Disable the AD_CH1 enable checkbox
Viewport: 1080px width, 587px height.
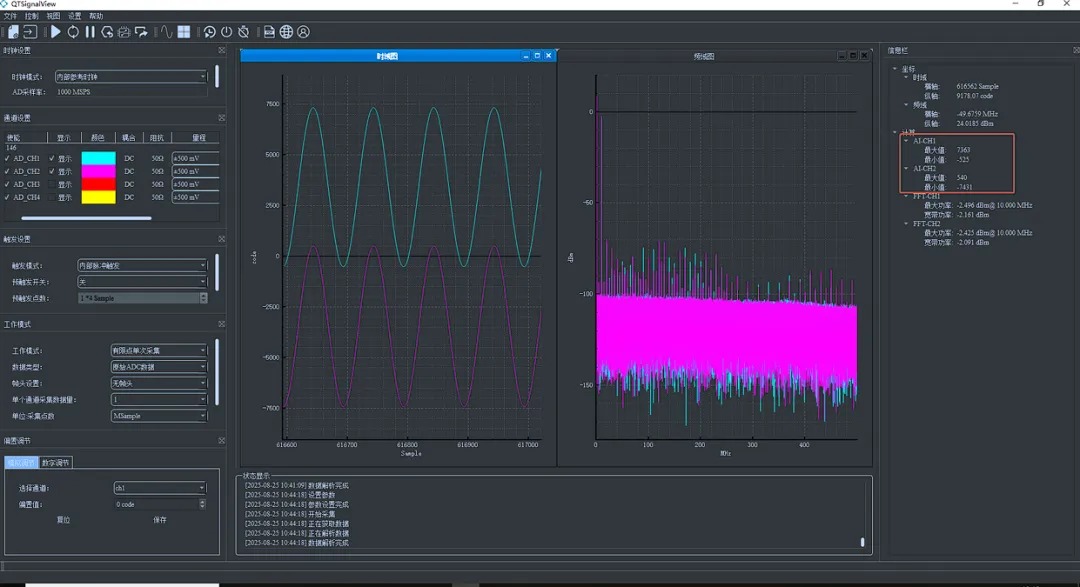point(7,158)
